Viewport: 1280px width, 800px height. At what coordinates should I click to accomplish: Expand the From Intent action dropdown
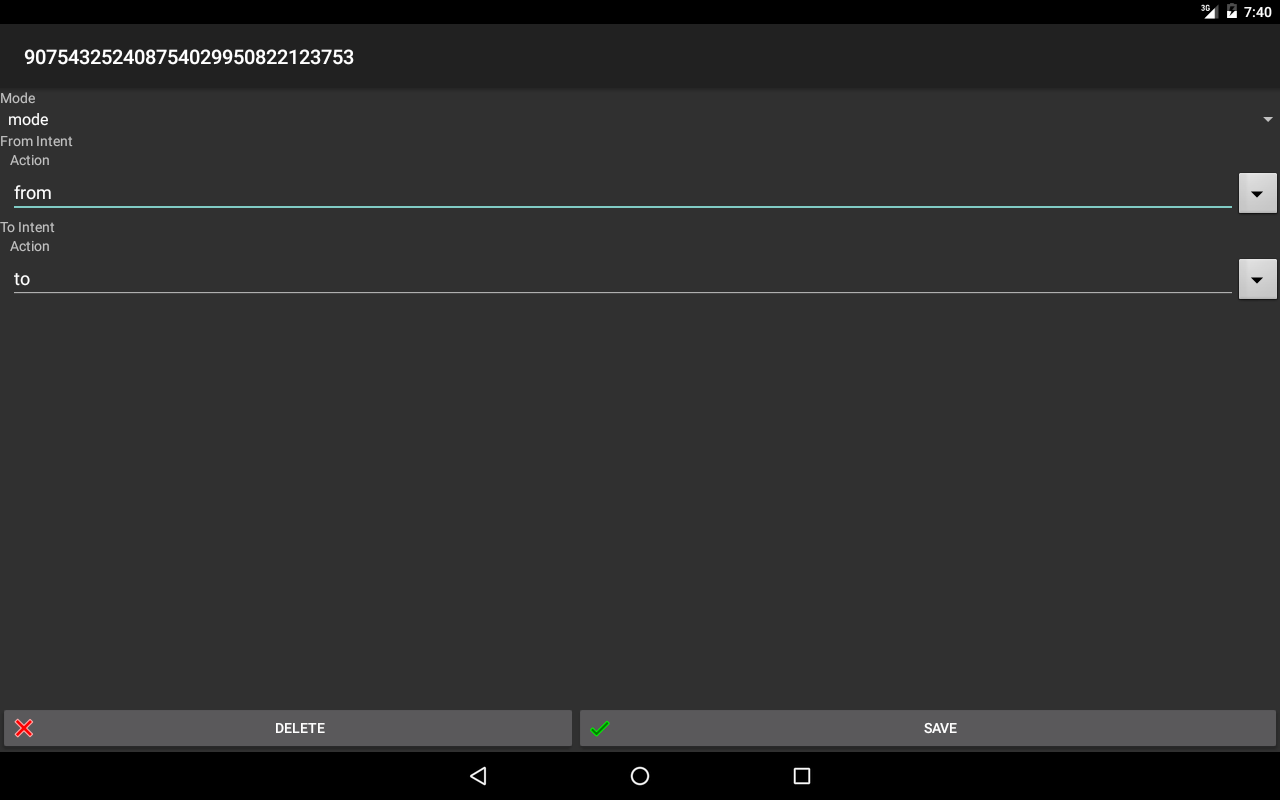(x=1258, y=193)
